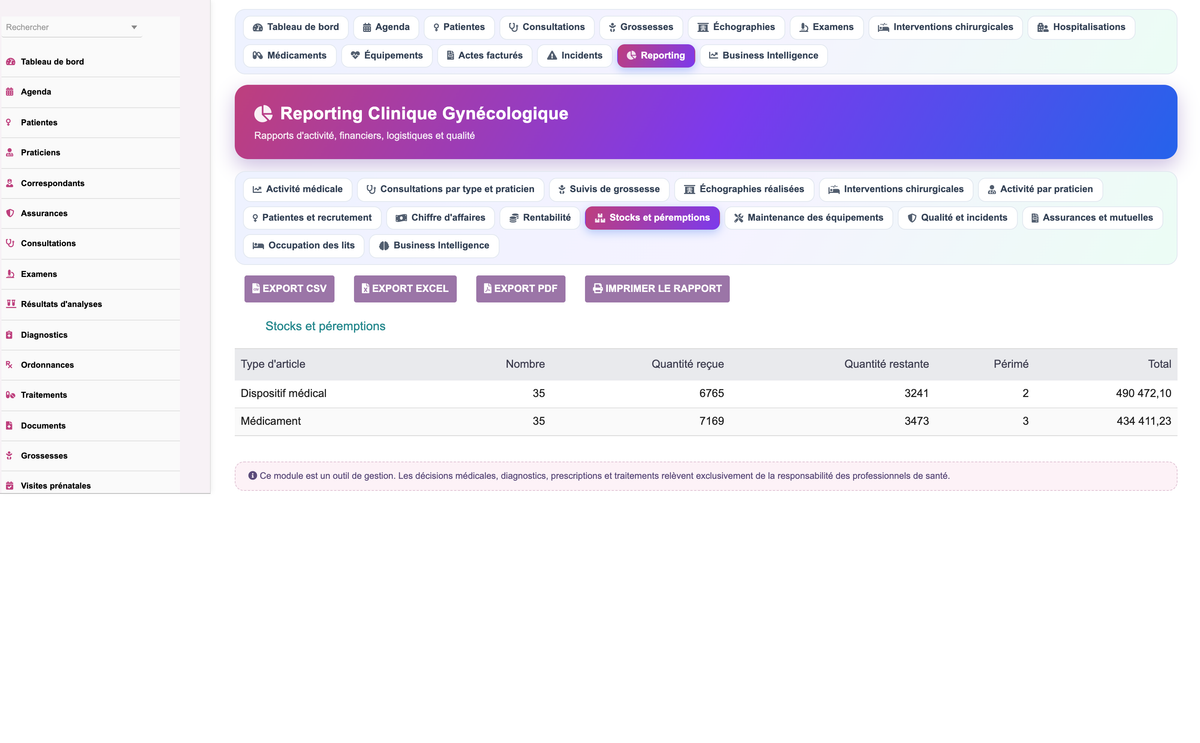Click Documents file icon in sidebar
Viewport: 1200px width, 743px height.
coord(10,426)
